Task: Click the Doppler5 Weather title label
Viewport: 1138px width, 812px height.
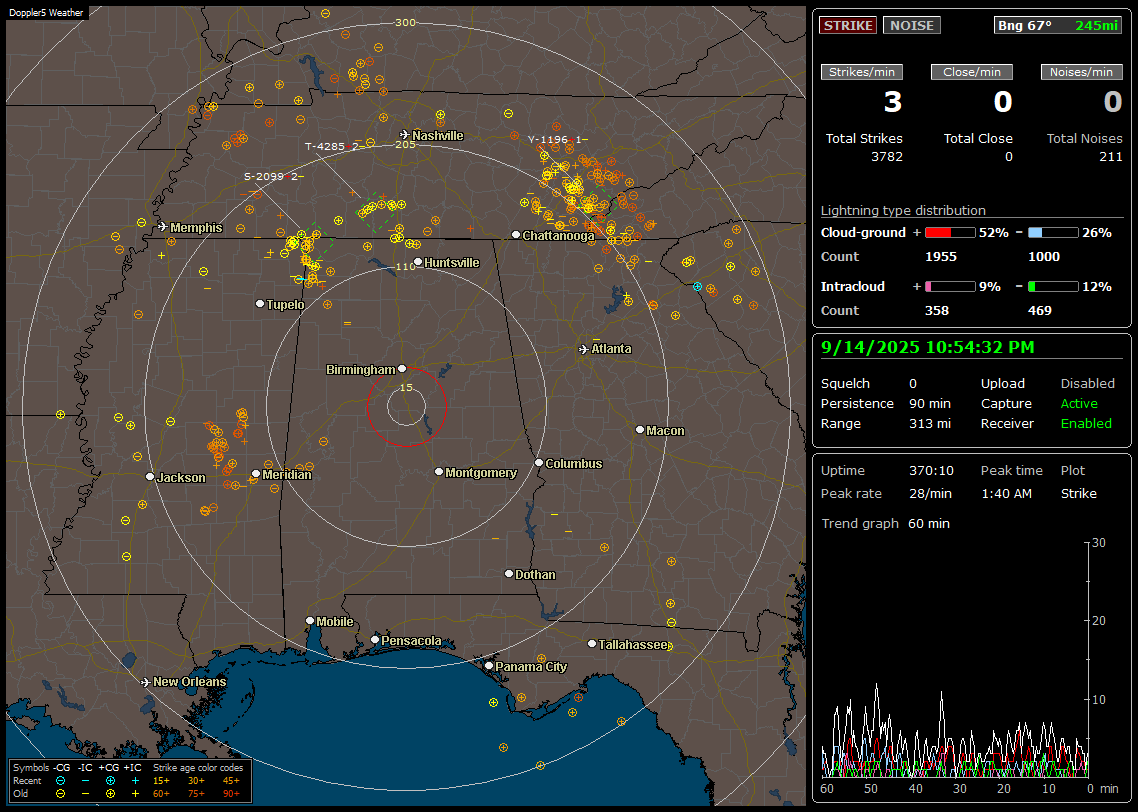Action: pos(46,13)
